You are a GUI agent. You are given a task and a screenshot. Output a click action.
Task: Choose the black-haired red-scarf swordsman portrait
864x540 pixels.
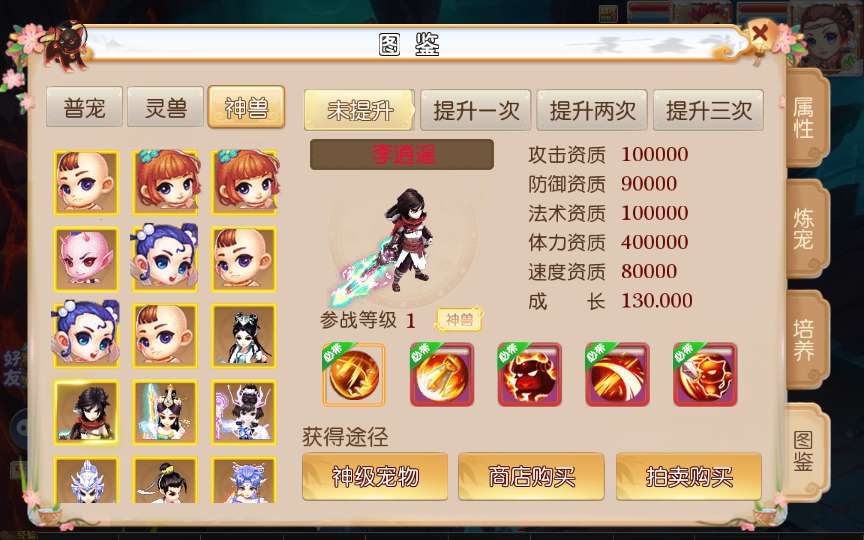click(x=86, y=412)
